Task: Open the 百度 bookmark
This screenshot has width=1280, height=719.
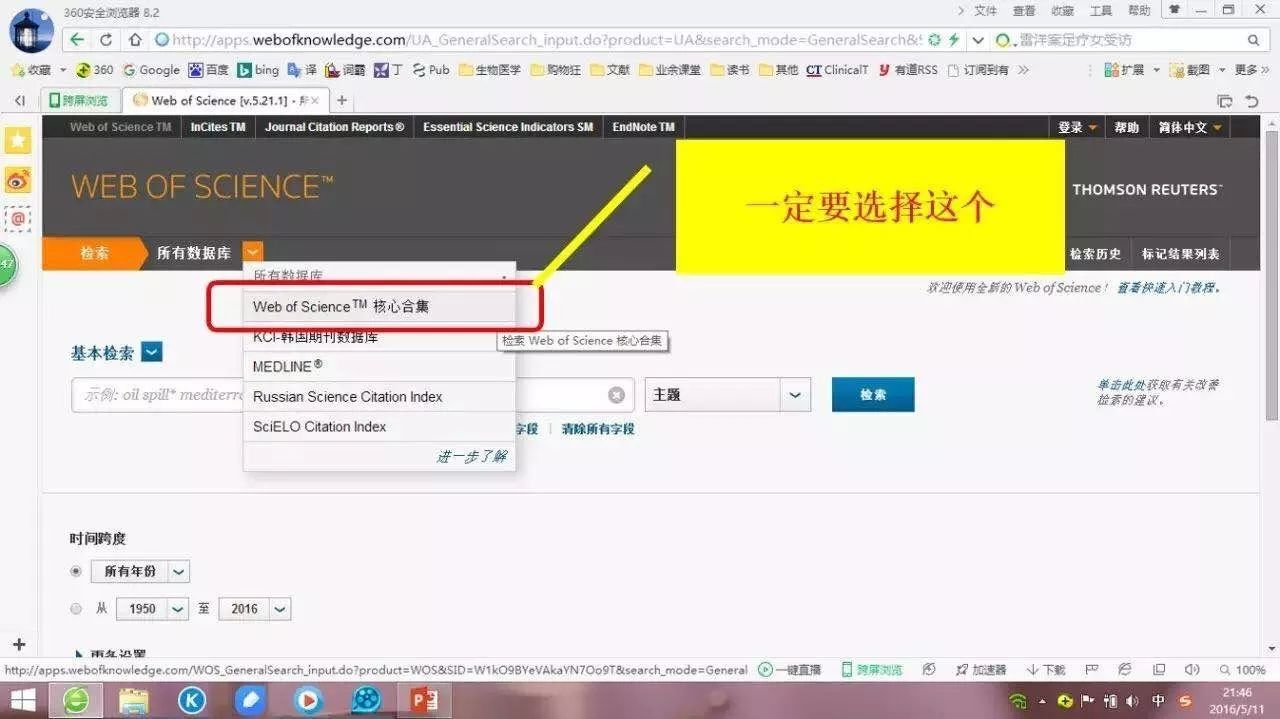Action: tap(208, 70)
